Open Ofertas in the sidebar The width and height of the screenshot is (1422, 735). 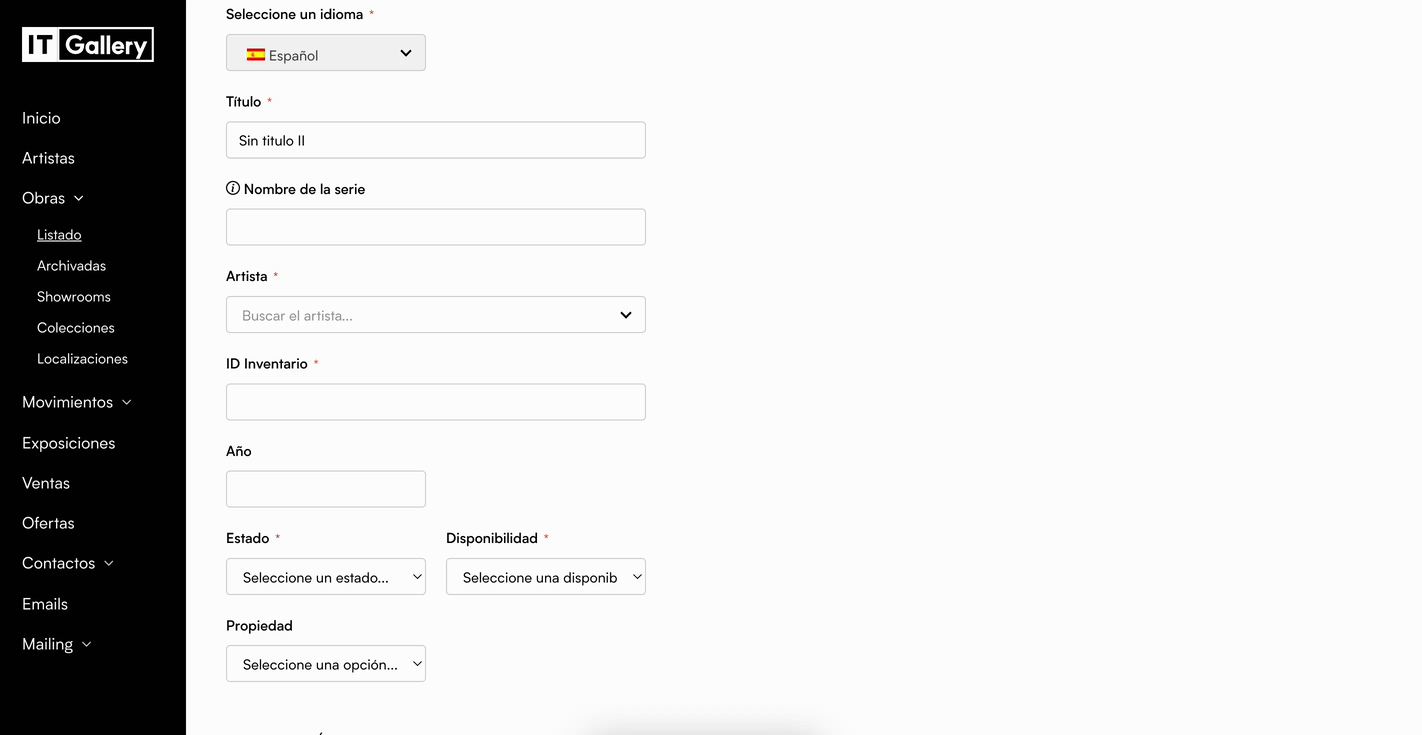[48, 523]
